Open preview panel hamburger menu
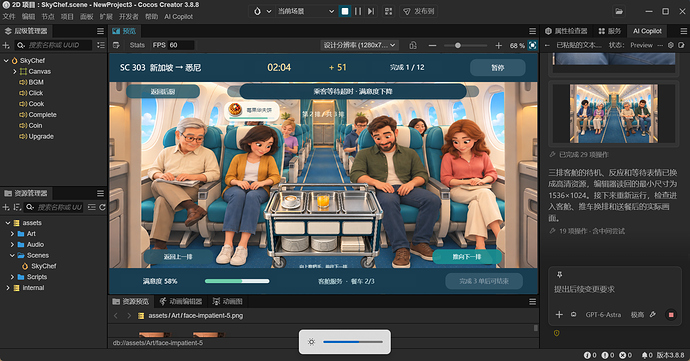This screenshot has width=690, height=361. (x=532, y=31)
